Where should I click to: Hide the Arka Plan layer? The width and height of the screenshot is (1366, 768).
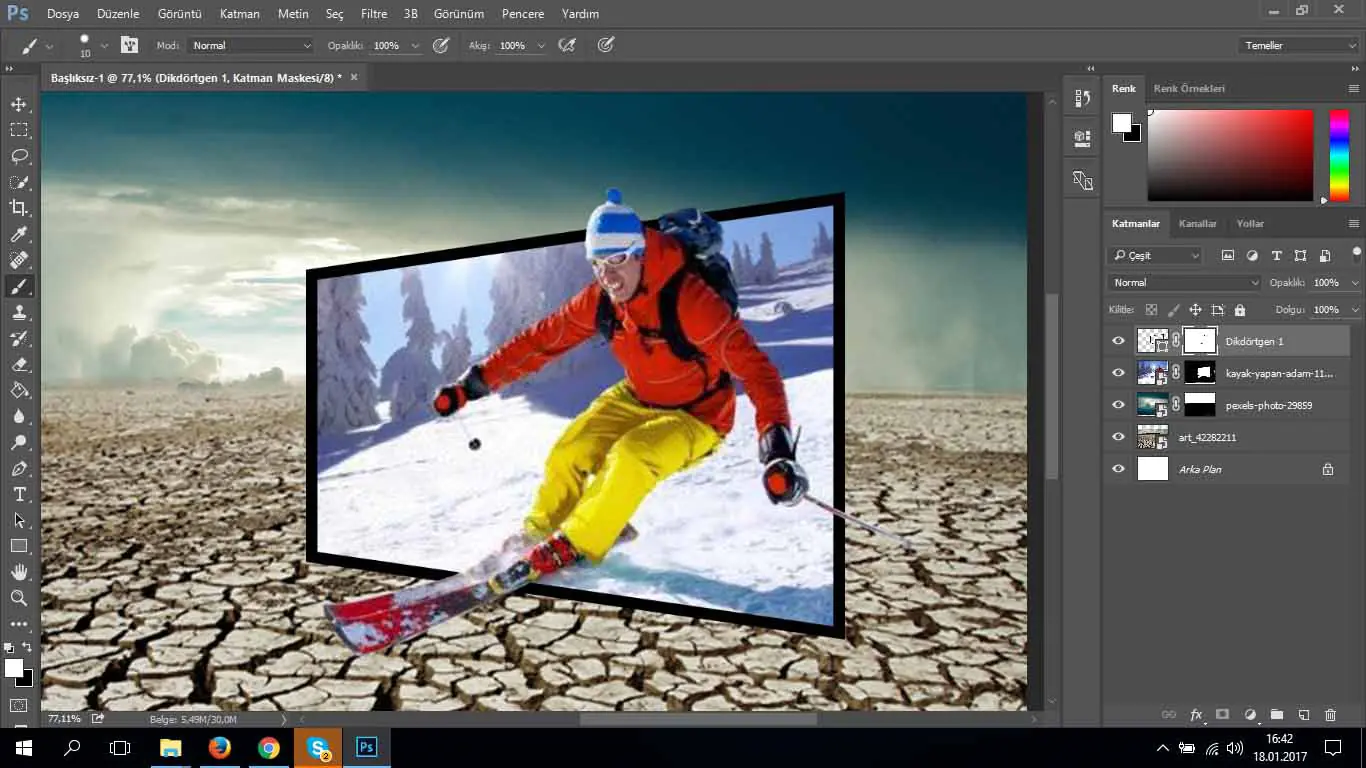tap(1118, 469)
